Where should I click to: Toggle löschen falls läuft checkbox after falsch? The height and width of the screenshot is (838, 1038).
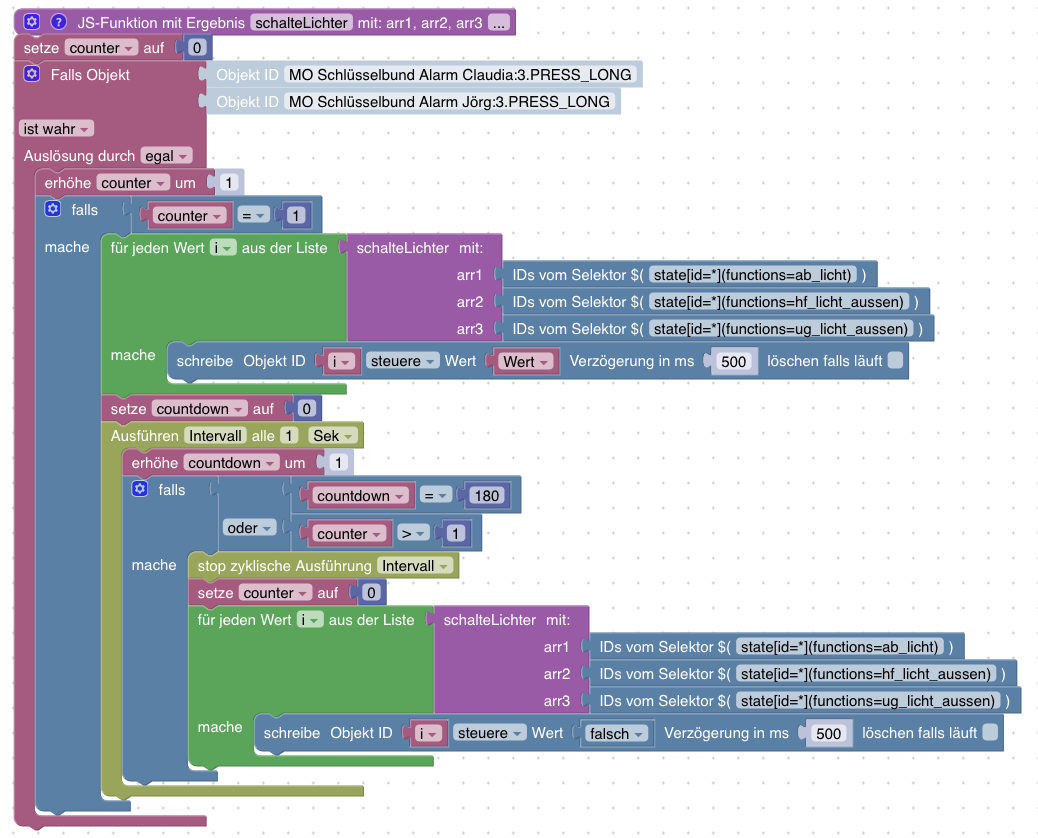(x=990, y=732)
